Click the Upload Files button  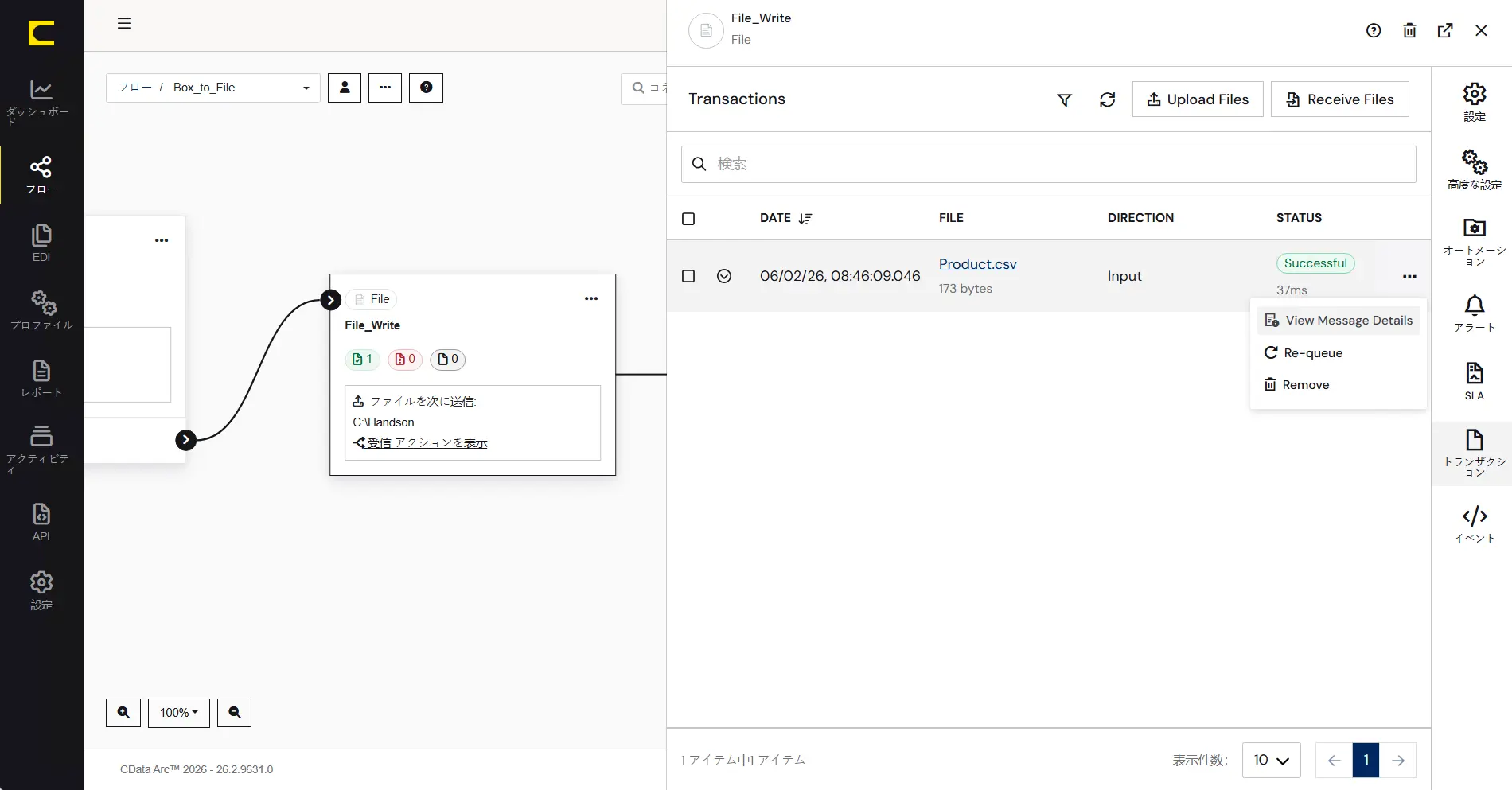pos(1198,99)
